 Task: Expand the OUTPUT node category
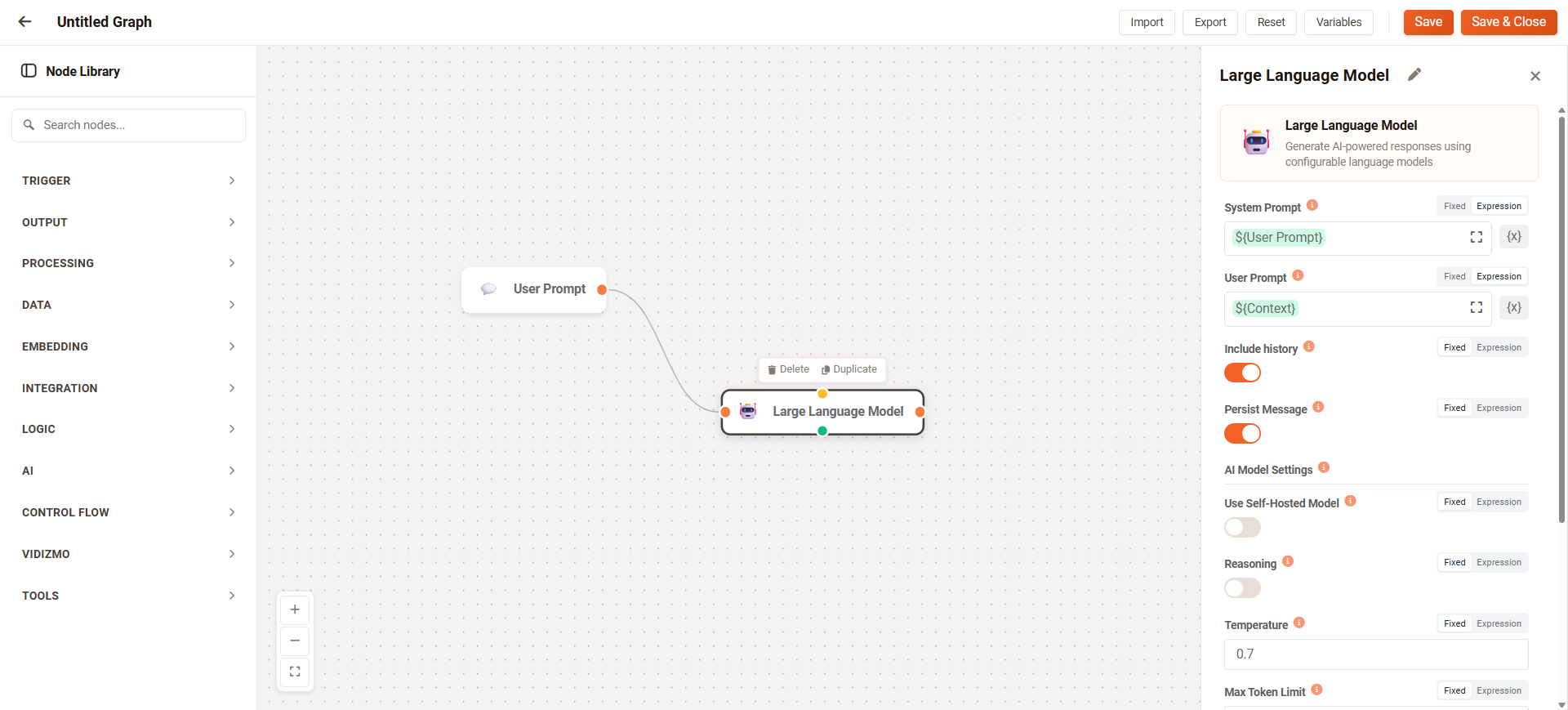coord(128,222)
